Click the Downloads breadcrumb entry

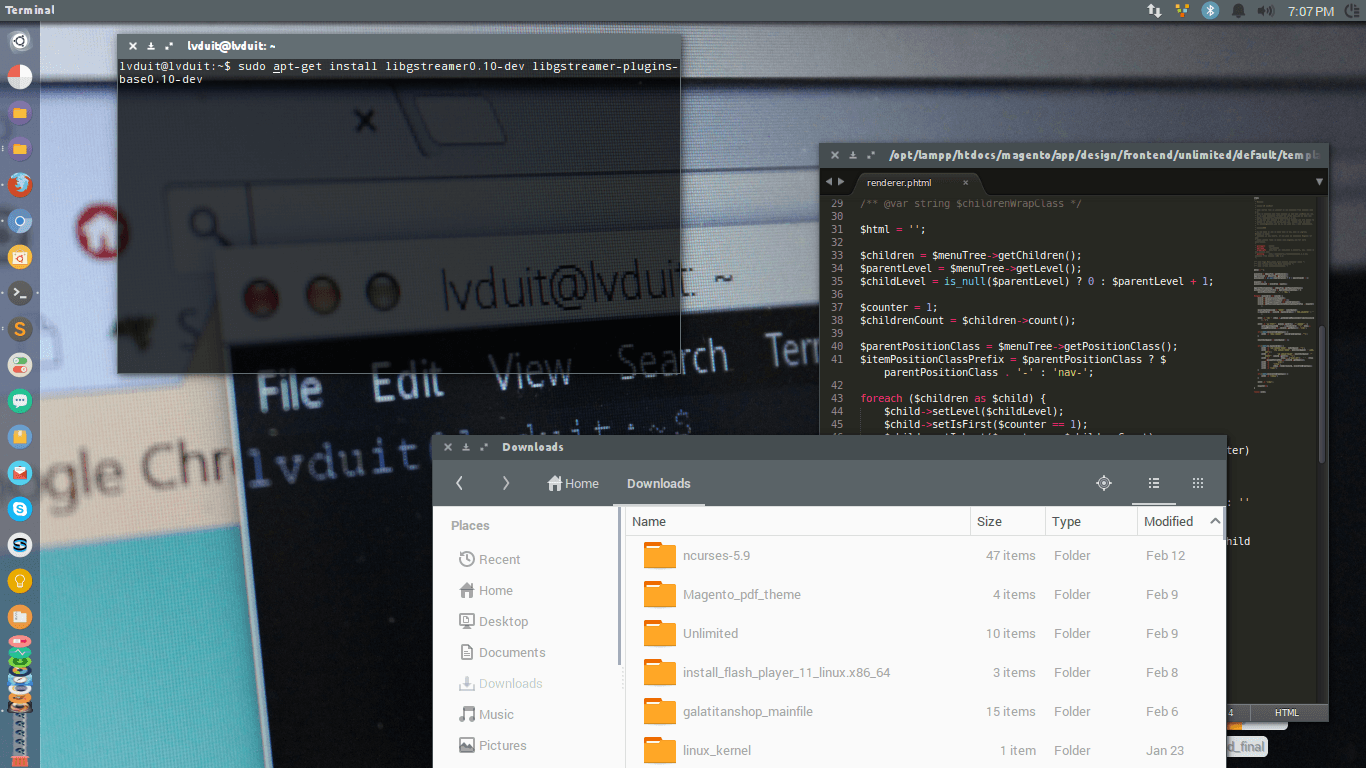click(x=658, y=483)
